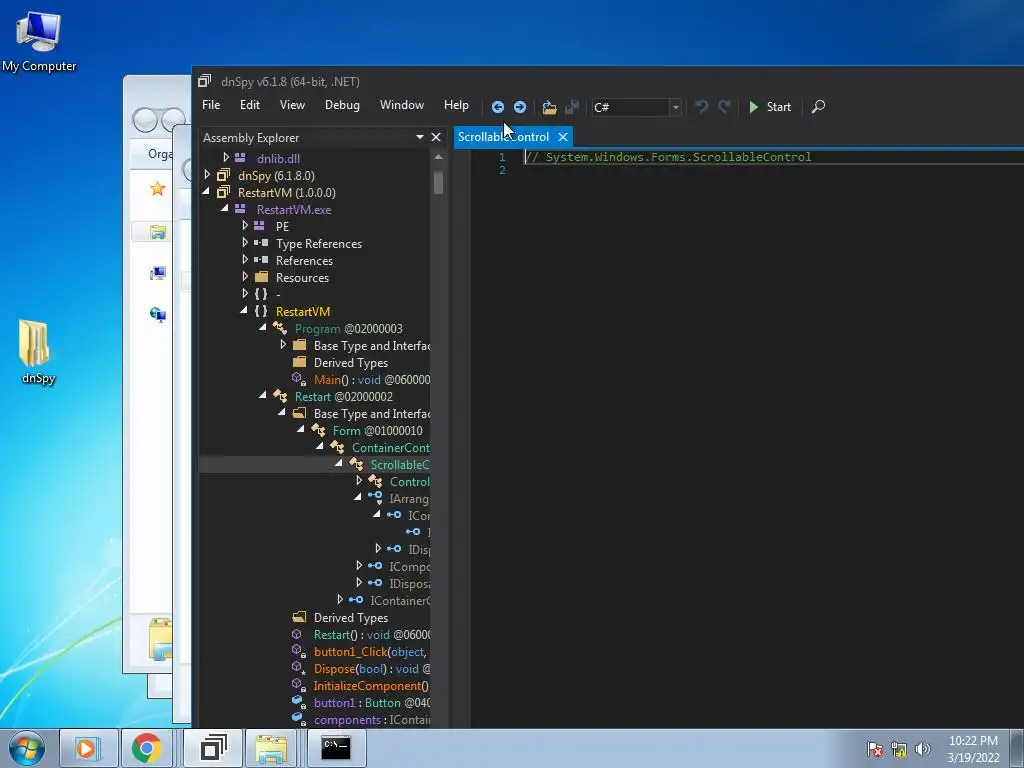1024x768 pixels.
Task: Select the ContainerControl tree node
Action: pyautogui.click(x=391, y=447)
